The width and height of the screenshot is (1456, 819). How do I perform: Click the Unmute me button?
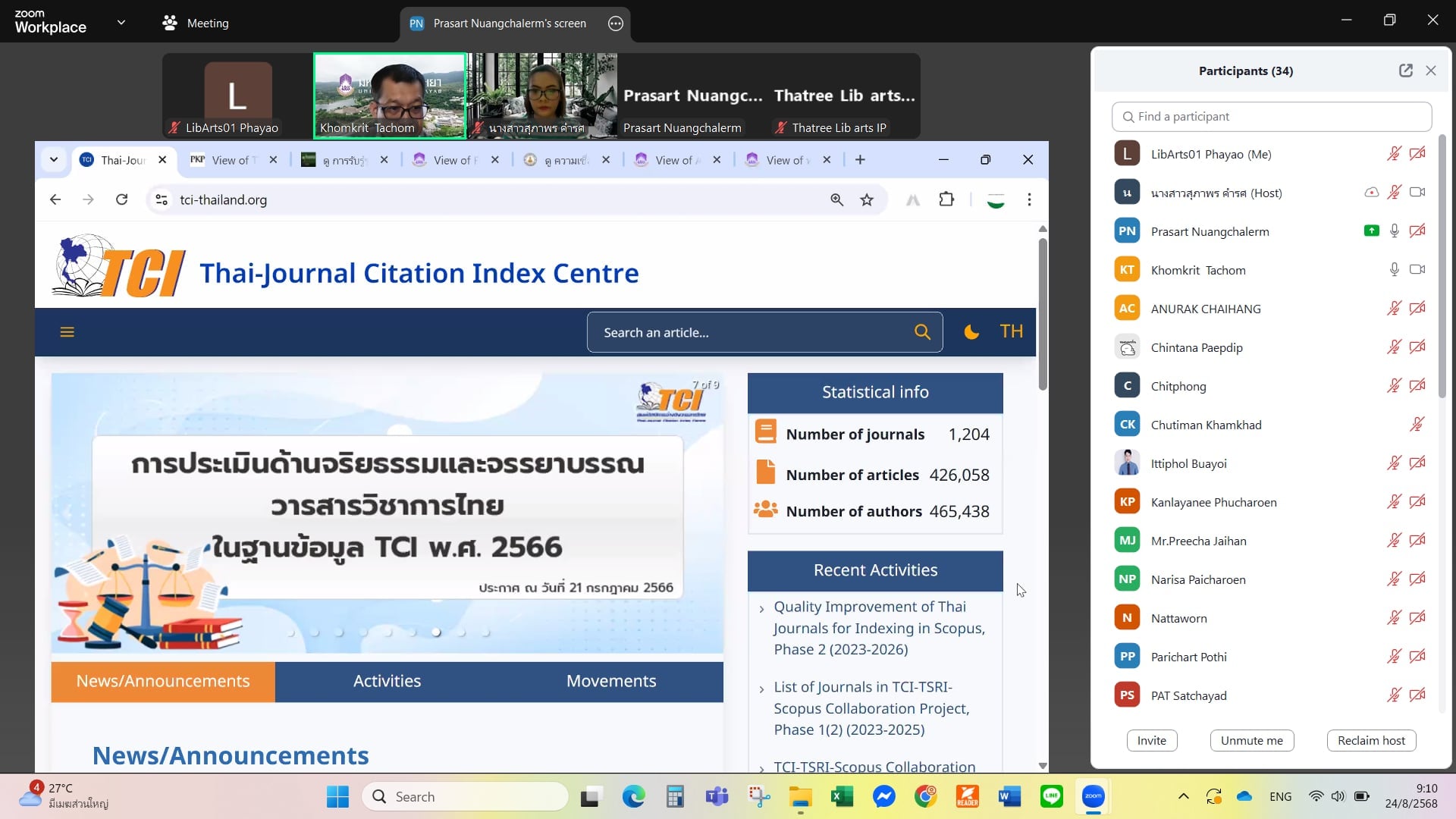pyautogui.click(x=1251, y=740)
